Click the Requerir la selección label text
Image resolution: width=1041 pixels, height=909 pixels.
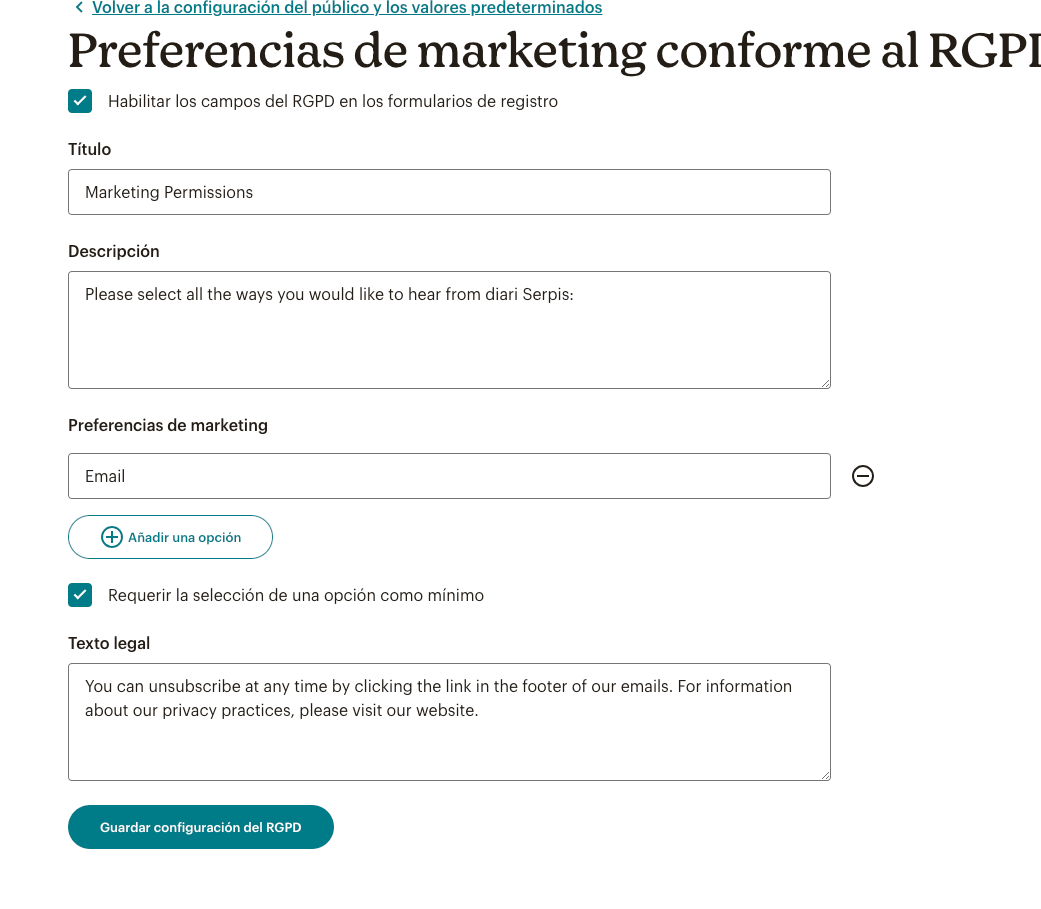295,596
